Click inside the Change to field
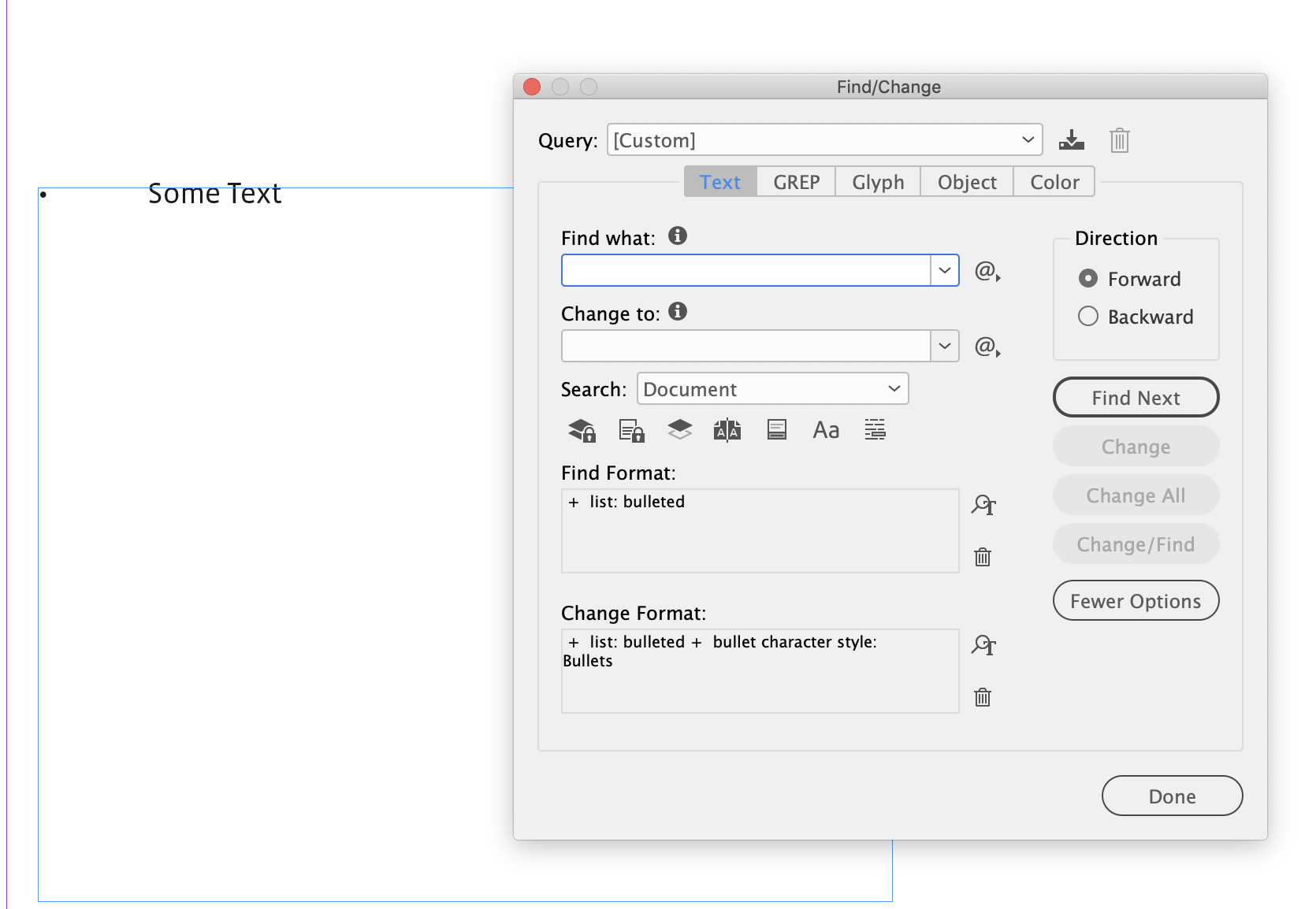 pos(749,346)
